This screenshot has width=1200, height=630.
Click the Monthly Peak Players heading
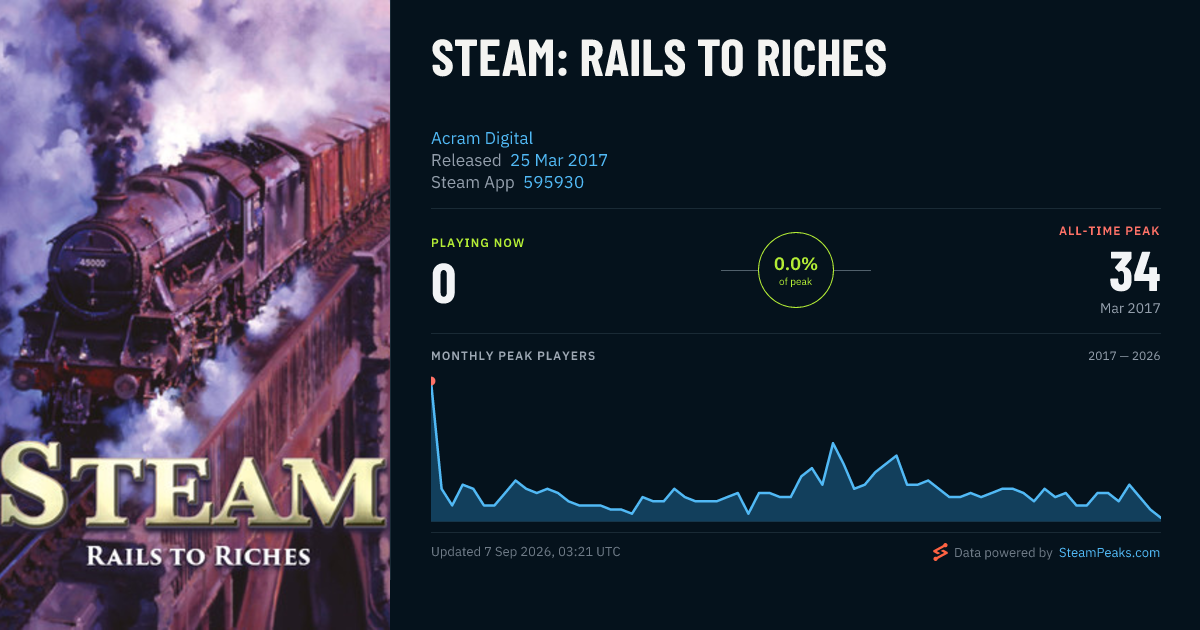513,356
